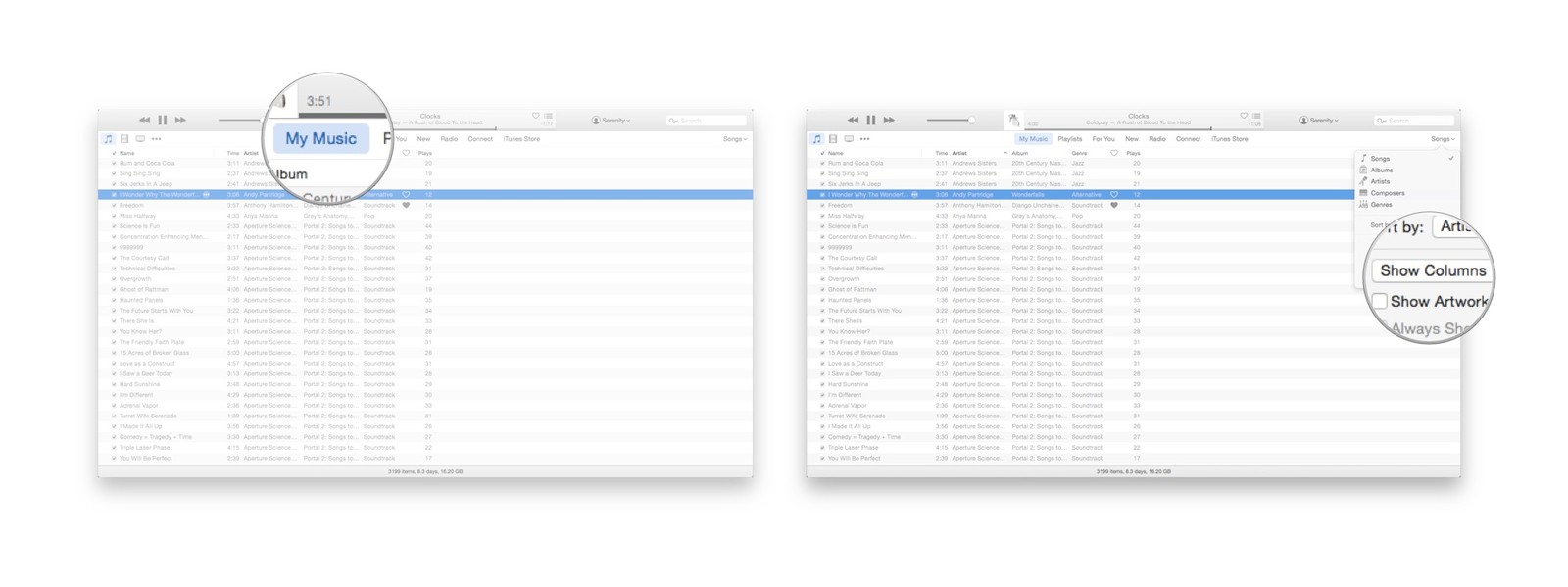Open options dots on selected song row, right window
Viewport: 1568px width, 587px height.
[x=914, y=195]
